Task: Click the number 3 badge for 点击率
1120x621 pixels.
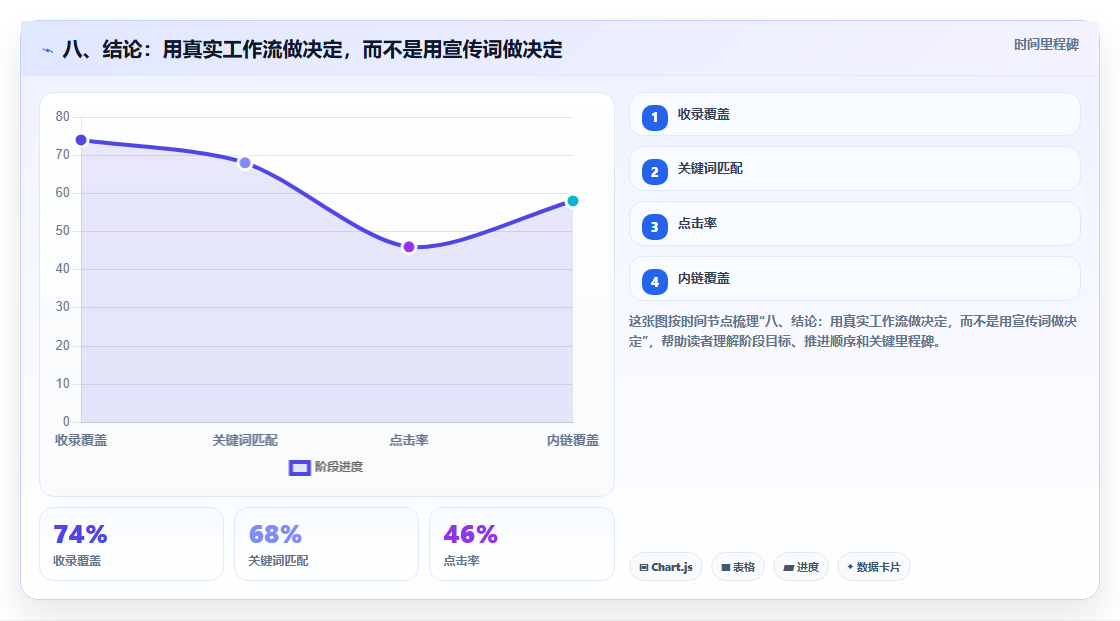Action: click(654, 227)
